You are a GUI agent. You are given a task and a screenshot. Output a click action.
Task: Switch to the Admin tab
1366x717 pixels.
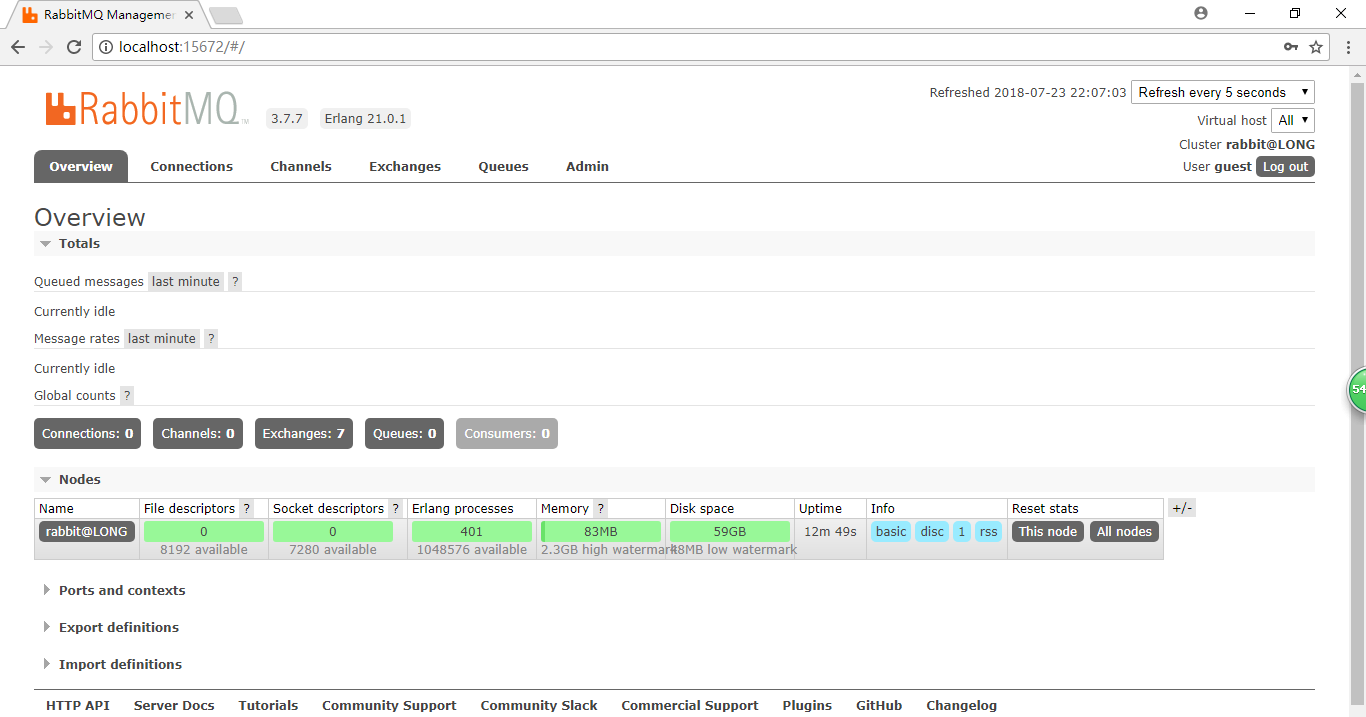point(587,167)
